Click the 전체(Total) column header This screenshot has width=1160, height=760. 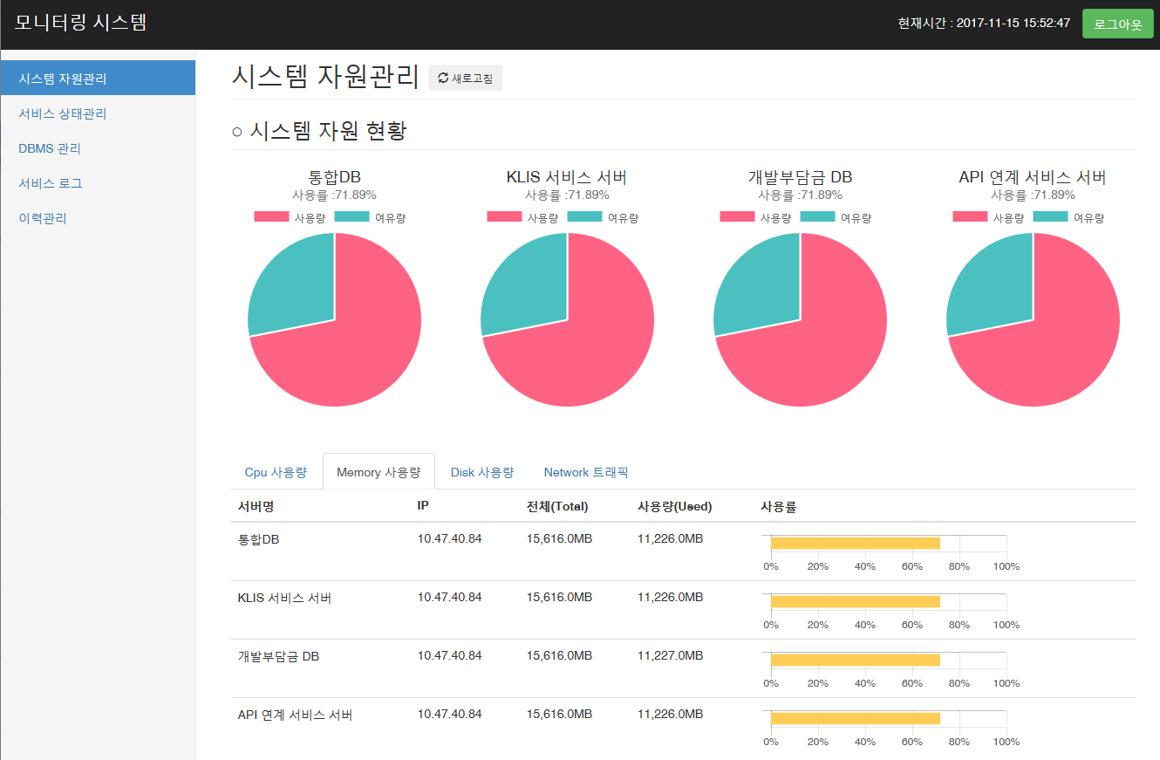click(x=557, y=506)
